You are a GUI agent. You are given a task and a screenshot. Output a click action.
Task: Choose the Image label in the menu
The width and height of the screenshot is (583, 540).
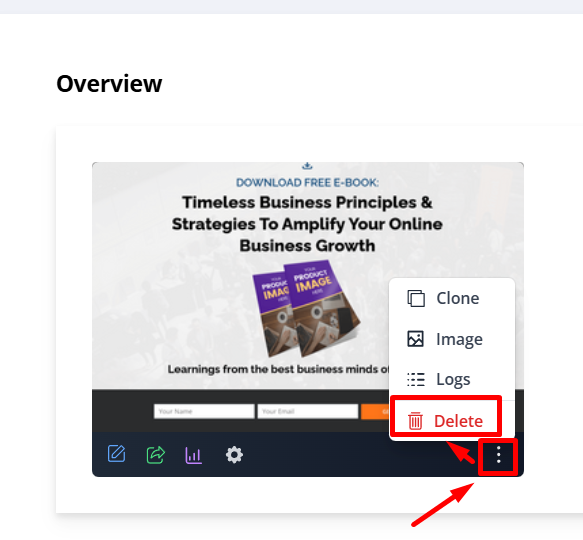459,339
